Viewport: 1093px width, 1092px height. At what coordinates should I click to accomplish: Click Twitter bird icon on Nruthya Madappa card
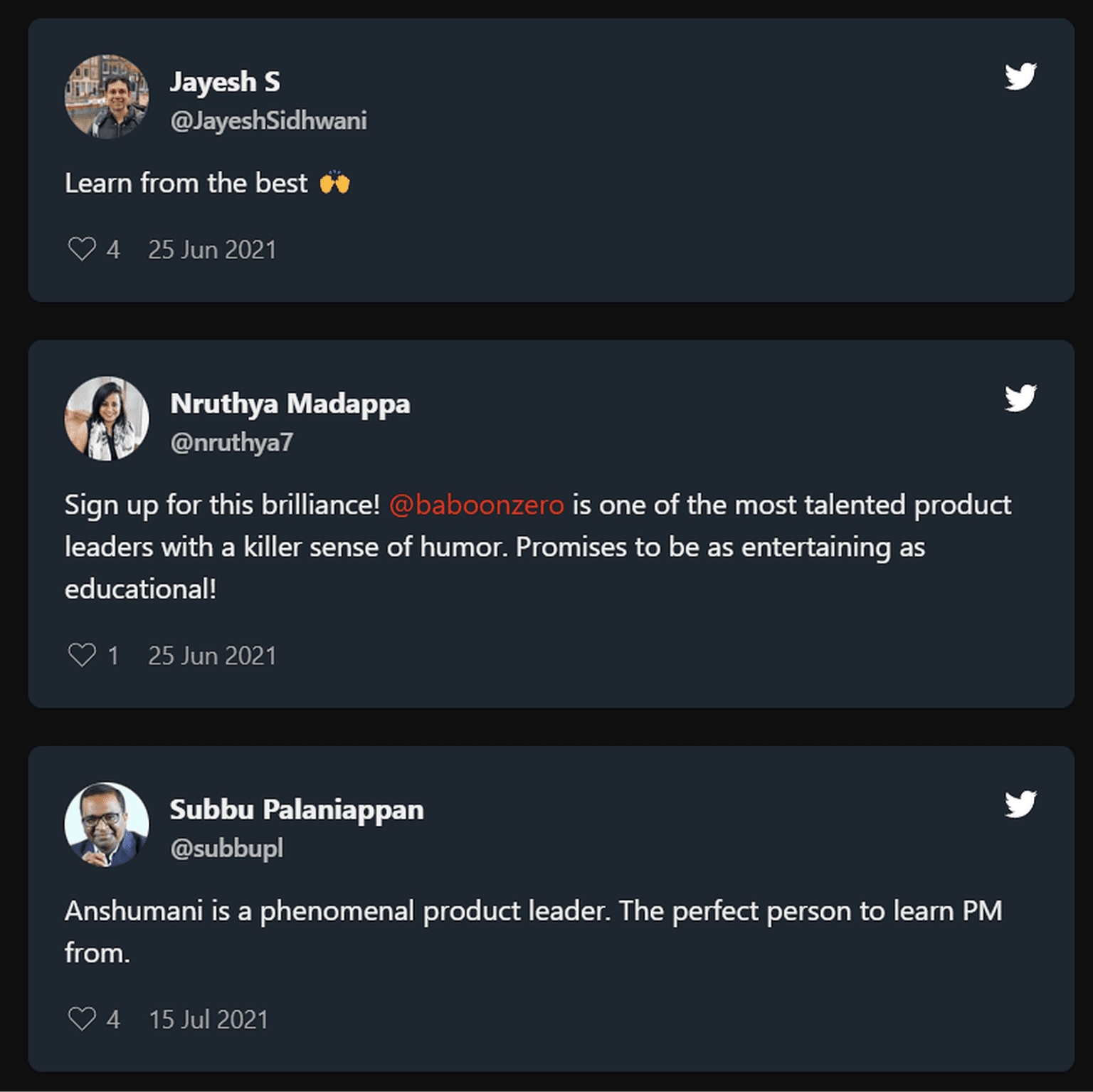pyautogui.click(x=1020, y=398)
